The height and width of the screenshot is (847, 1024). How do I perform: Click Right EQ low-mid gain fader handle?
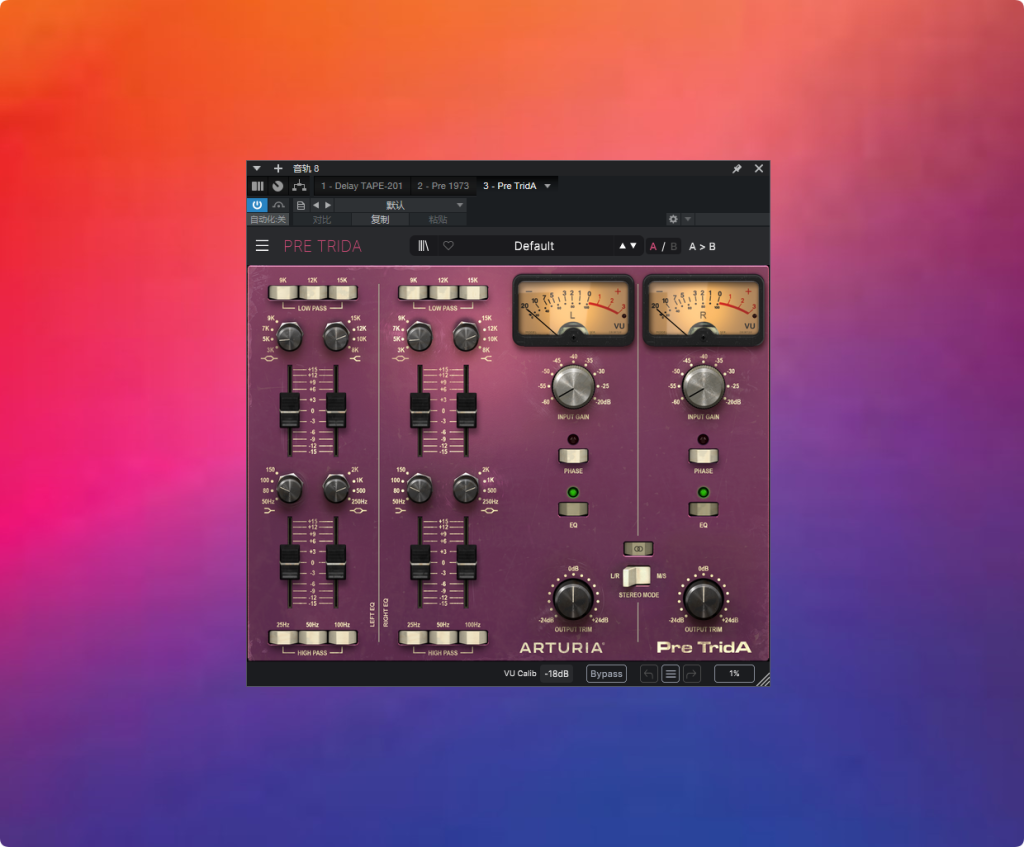[x=466, y=563]
